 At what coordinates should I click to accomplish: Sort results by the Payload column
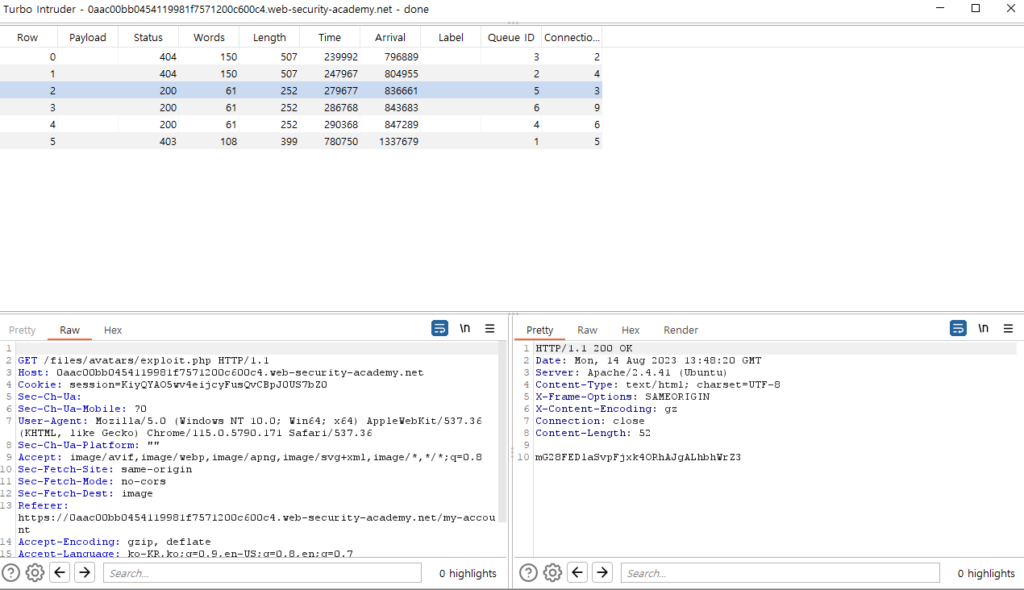point(88,37)
